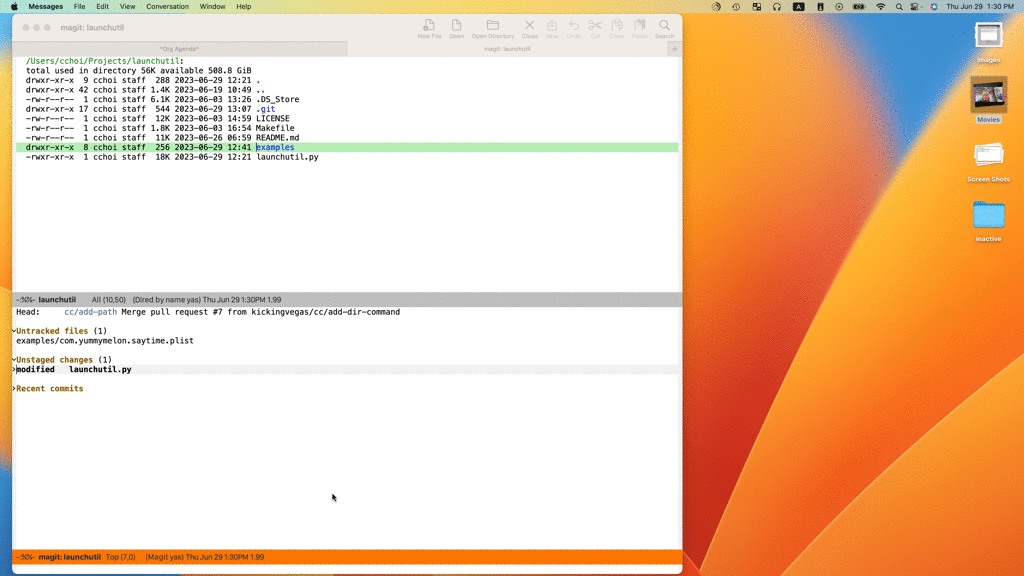Click the date and time in menu bar
Screen dimensions: 1024x576
tap(980, 7)
